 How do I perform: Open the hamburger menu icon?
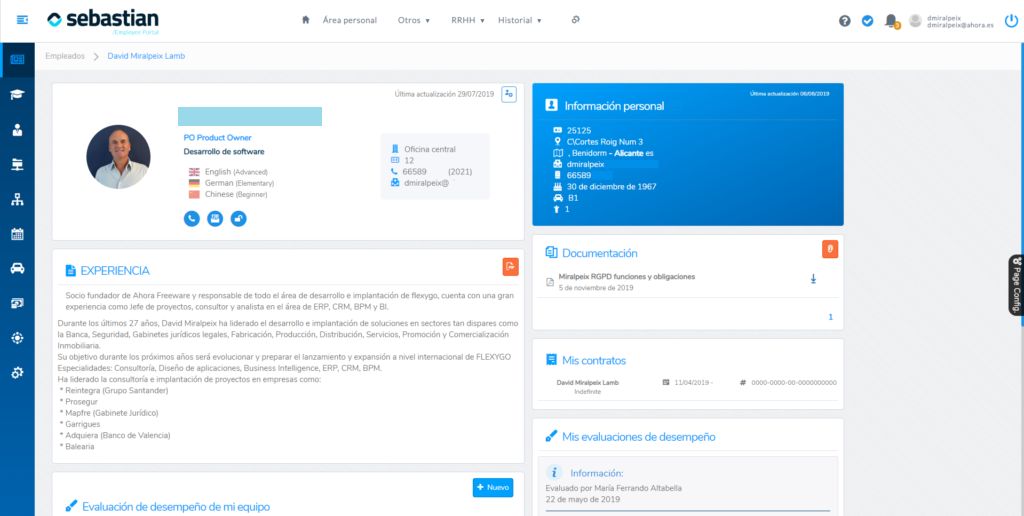22,21
